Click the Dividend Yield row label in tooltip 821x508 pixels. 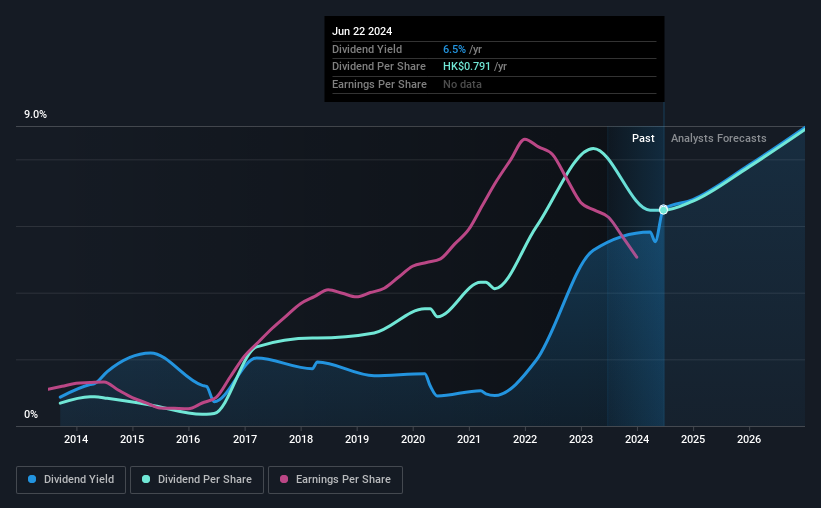[367, 49]
